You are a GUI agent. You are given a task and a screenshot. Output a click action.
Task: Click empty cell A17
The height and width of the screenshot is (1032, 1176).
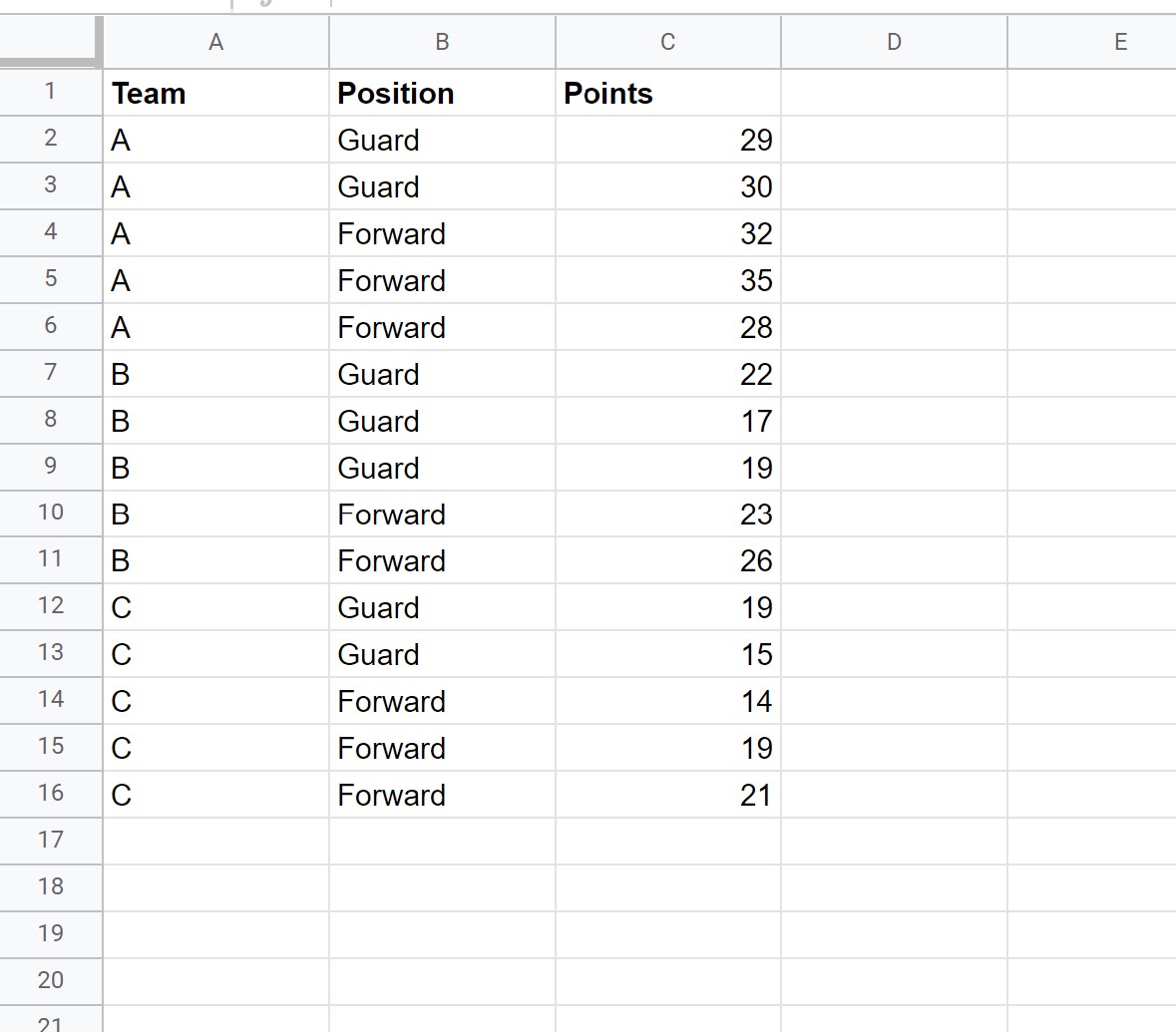(216, 841)
